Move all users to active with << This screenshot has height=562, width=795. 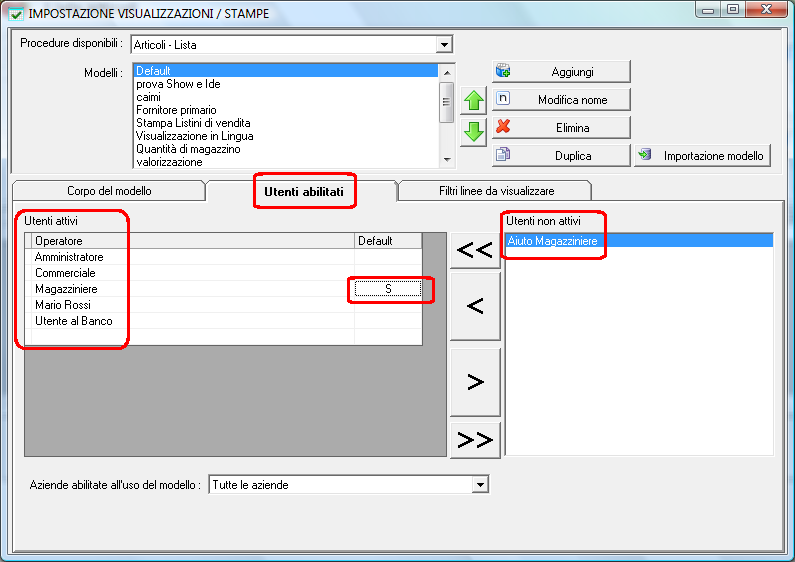(475, 250)
